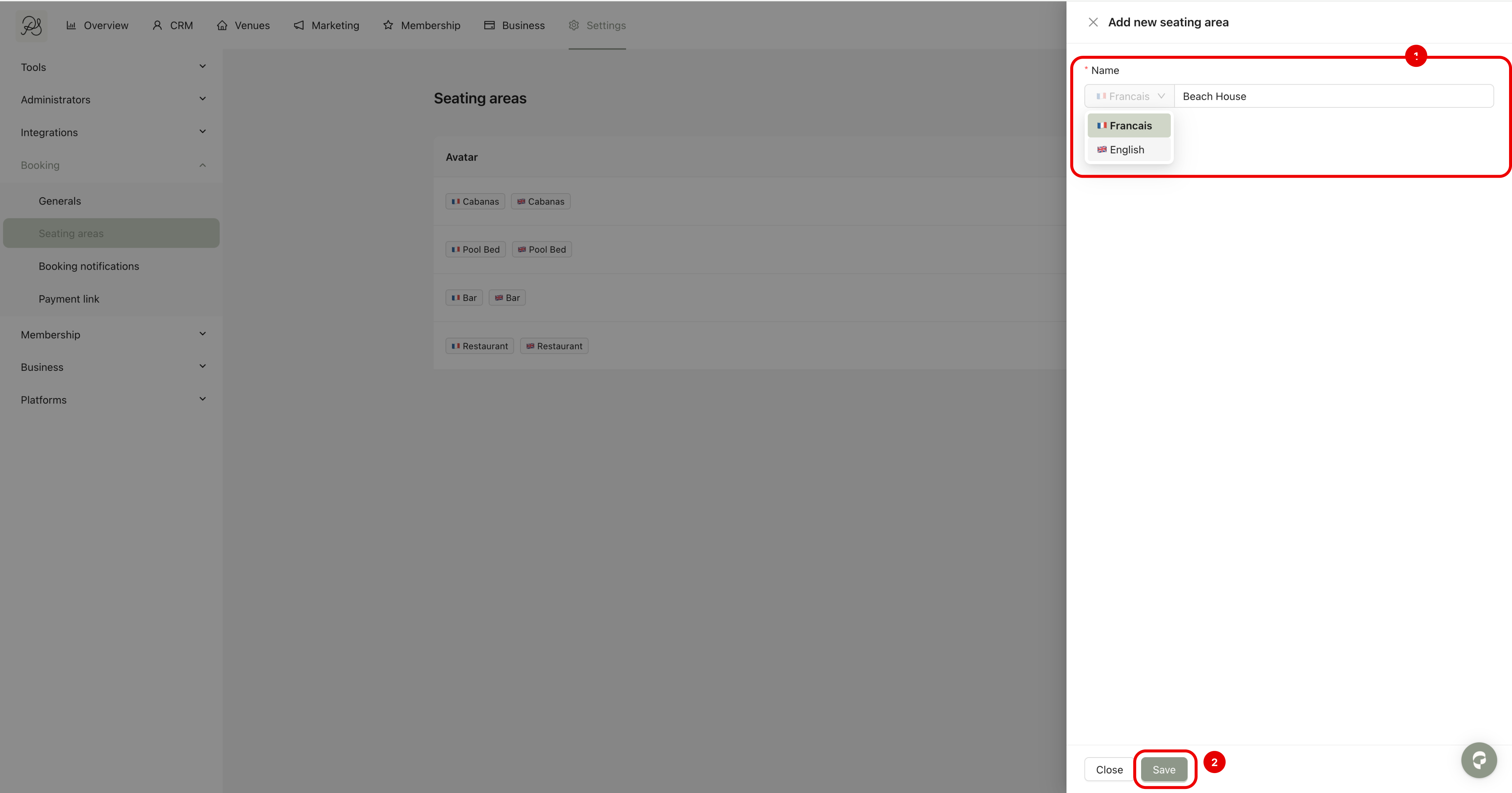Click the CRM person icon
1512x793 pixels.
point(157,25)
